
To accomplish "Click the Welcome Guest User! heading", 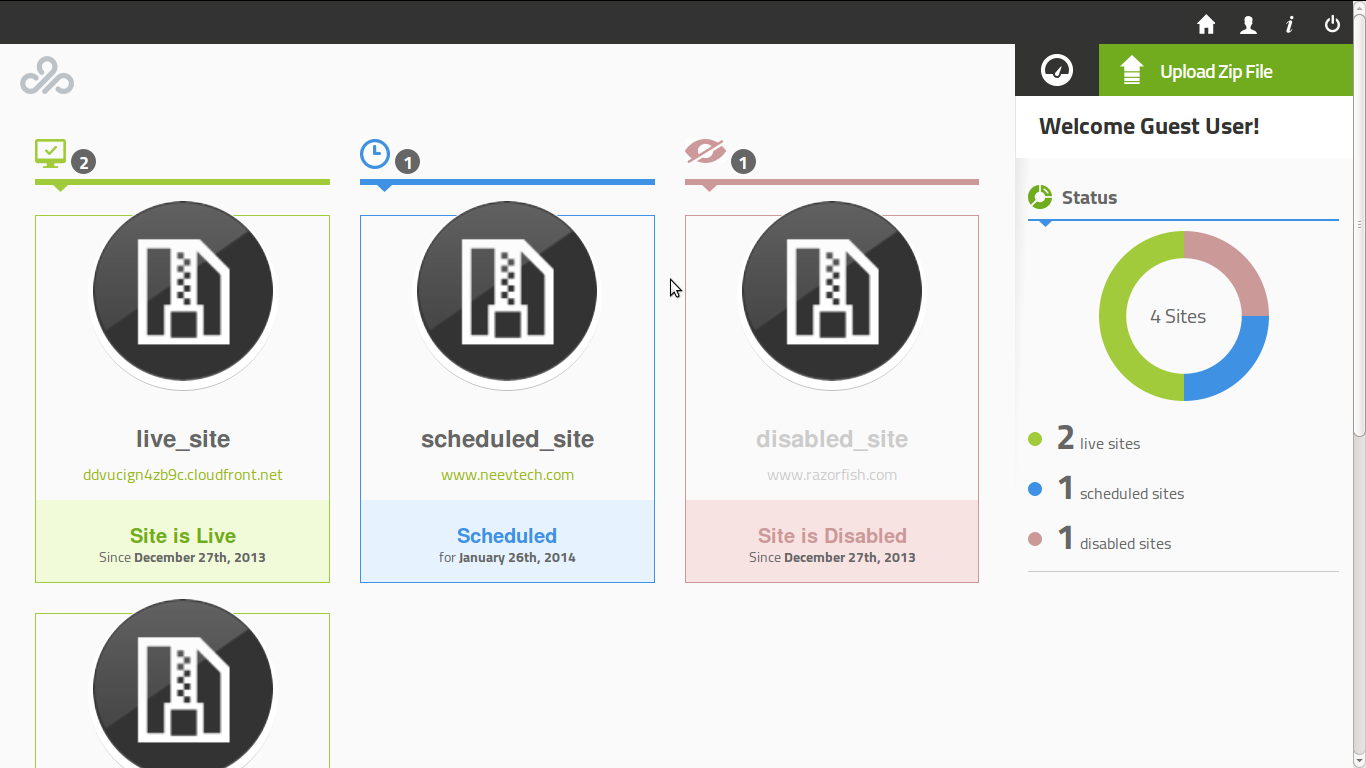I will click(1149, 126).
